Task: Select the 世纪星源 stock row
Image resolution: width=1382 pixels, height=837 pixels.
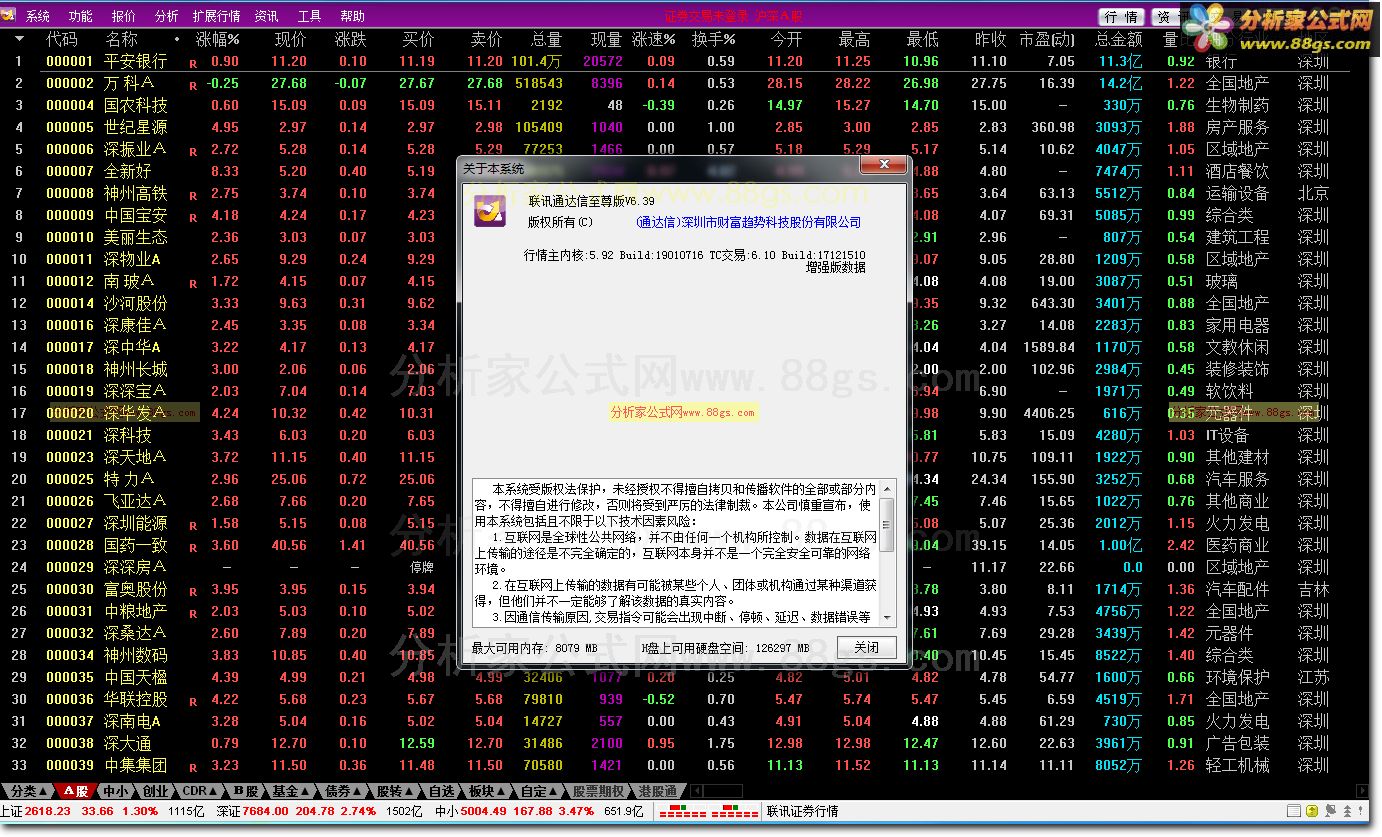Action: [x=675, y=127]
